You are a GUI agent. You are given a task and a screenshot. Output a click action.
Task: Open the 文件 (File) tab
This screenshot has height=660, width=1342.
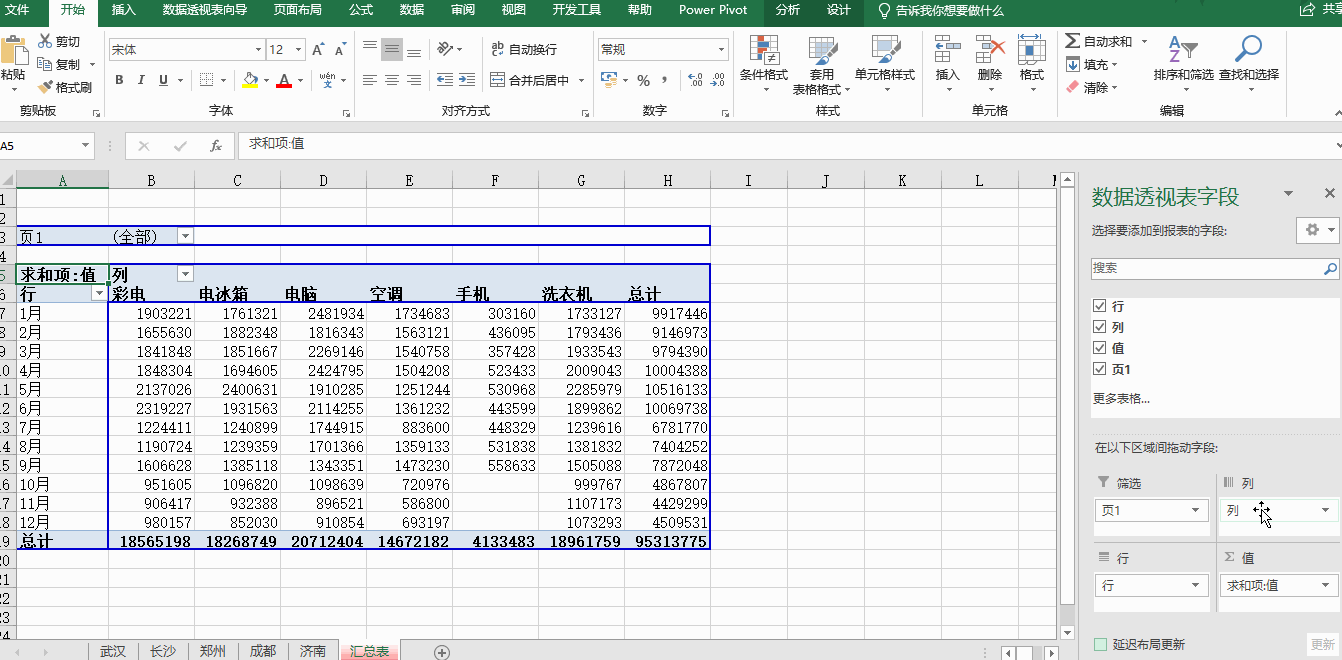[17, 10]
